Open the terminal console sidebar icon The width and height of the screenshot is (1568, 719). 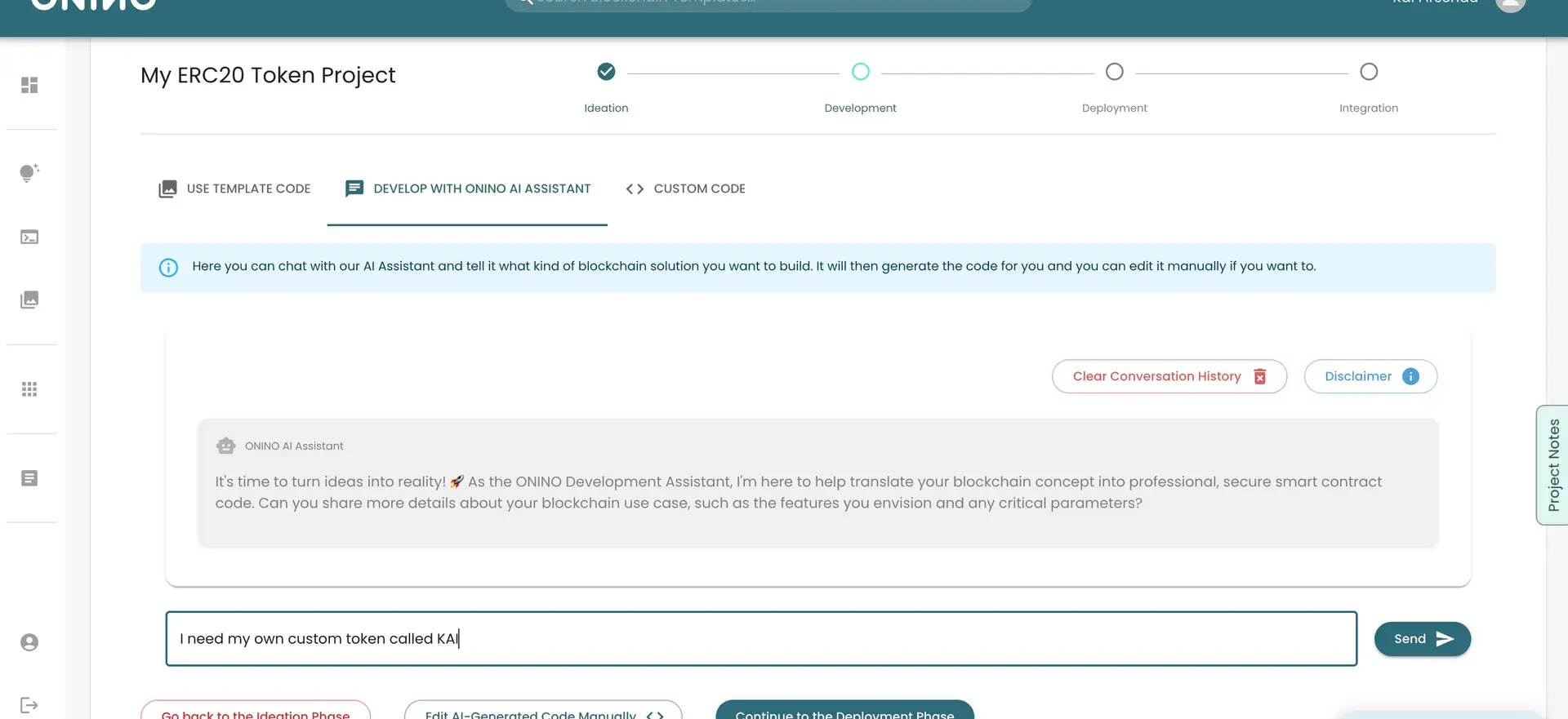pyautogui.click(x=29, y=237)
